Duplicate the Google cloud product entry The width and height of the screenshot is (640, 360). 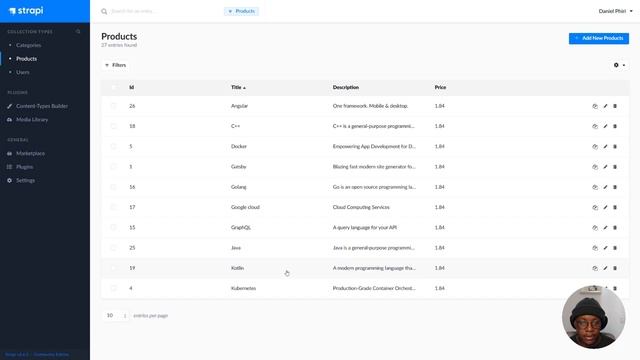(595, 207)
